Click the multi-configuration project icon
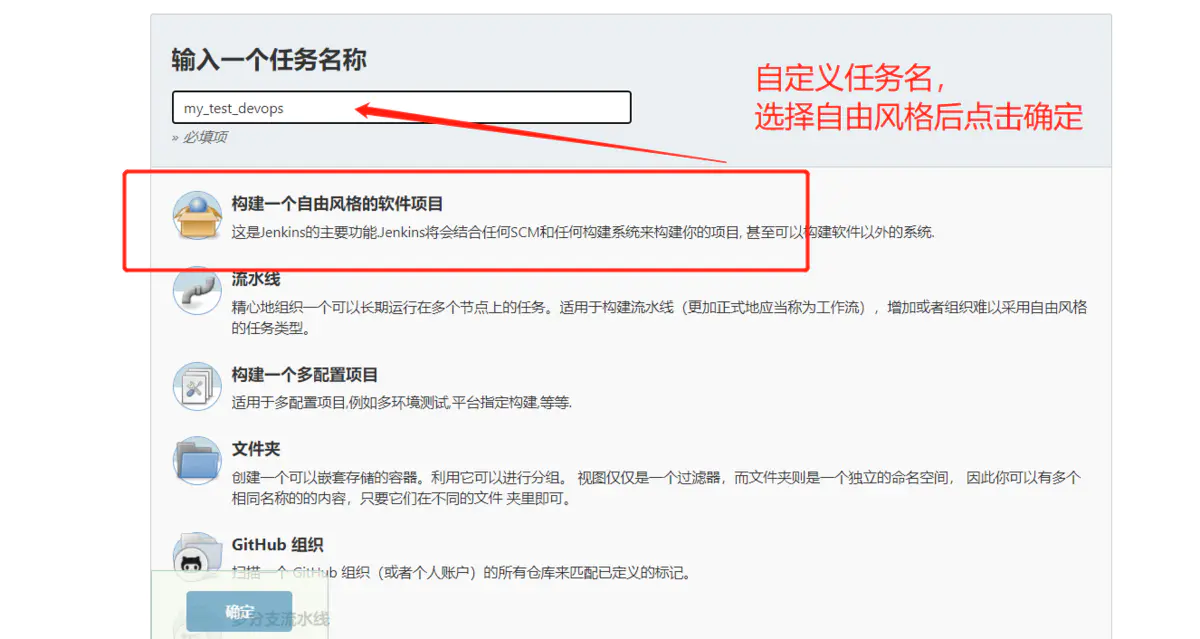Screen dimensions: 1200x639 (197, 386)
